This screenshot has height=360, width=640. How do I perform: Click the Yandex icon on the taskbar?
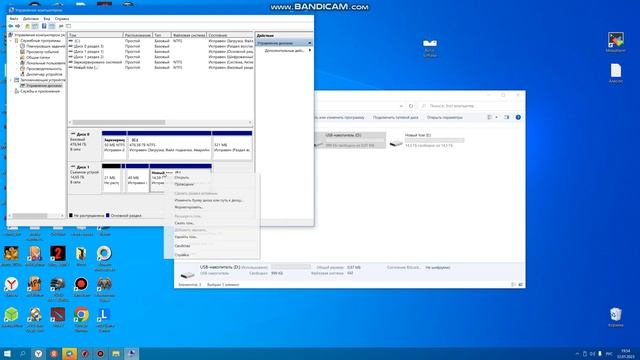pyautogui.click(x=38, y=353)
